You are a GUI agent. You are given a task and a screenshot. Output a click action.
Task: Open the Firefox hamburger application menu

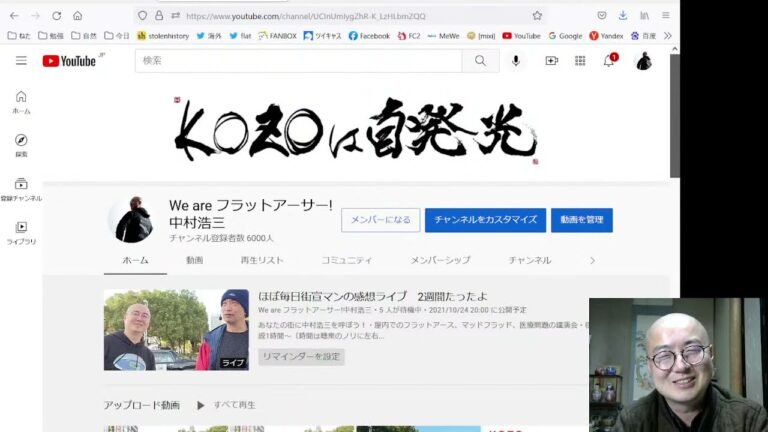coord(666,16)
